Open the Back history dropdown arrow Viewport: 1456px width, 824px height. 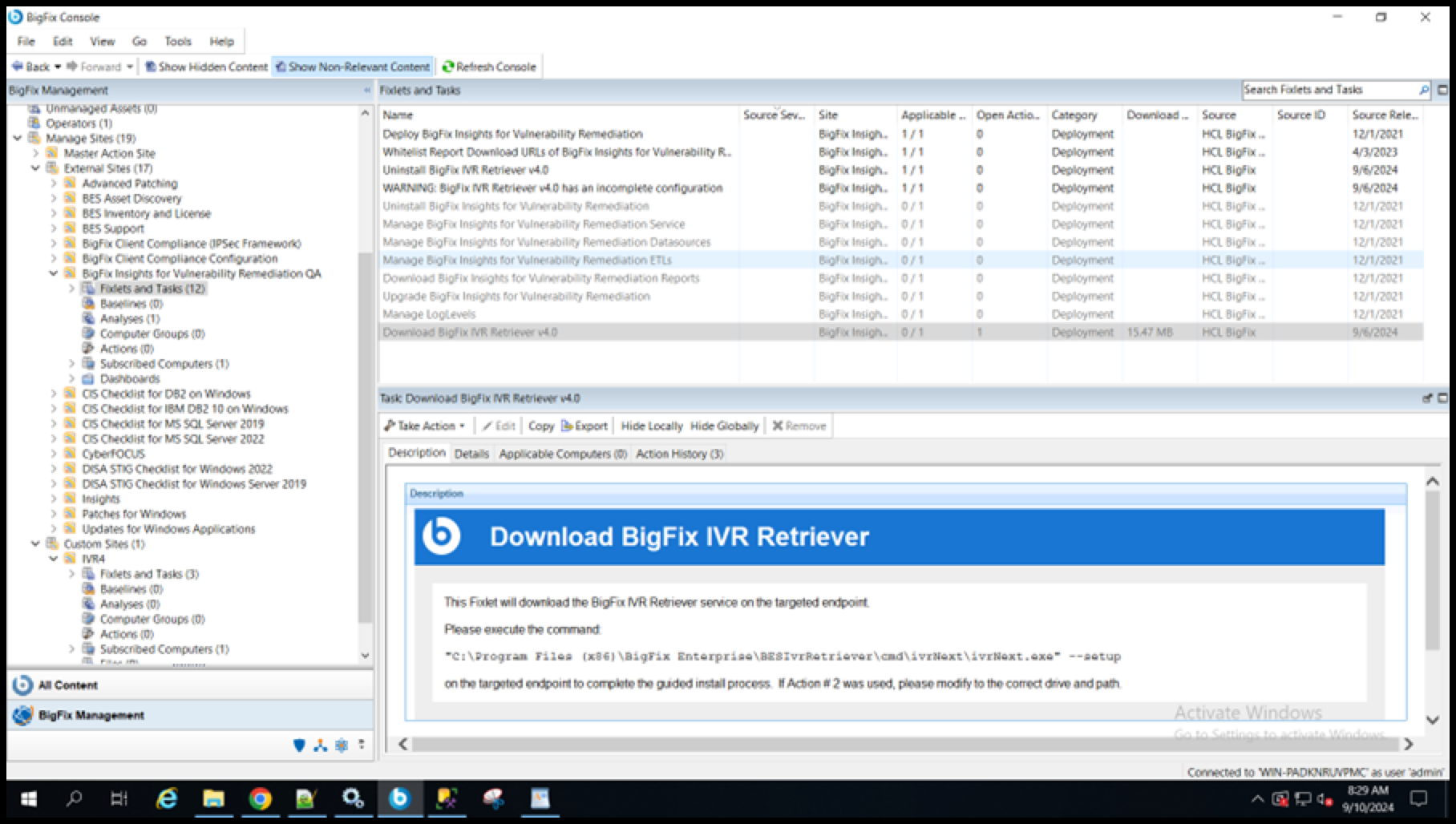point(58,67)
